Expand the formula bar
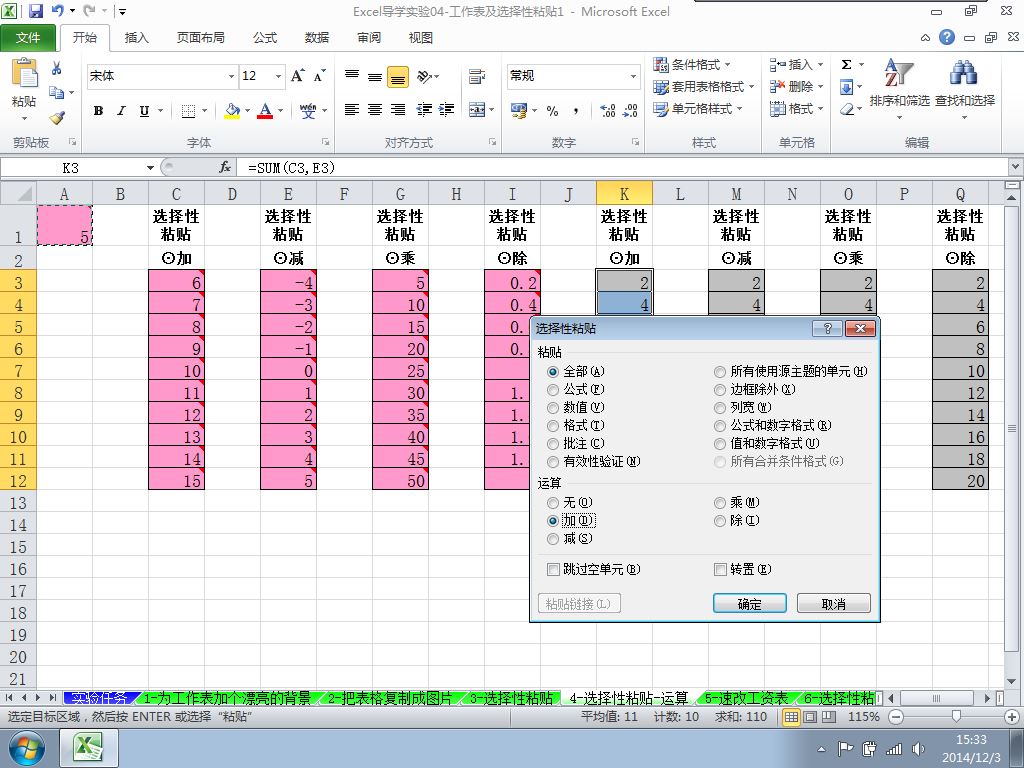This screenshot has width=1024, height=768. [x=1016, y=168]
